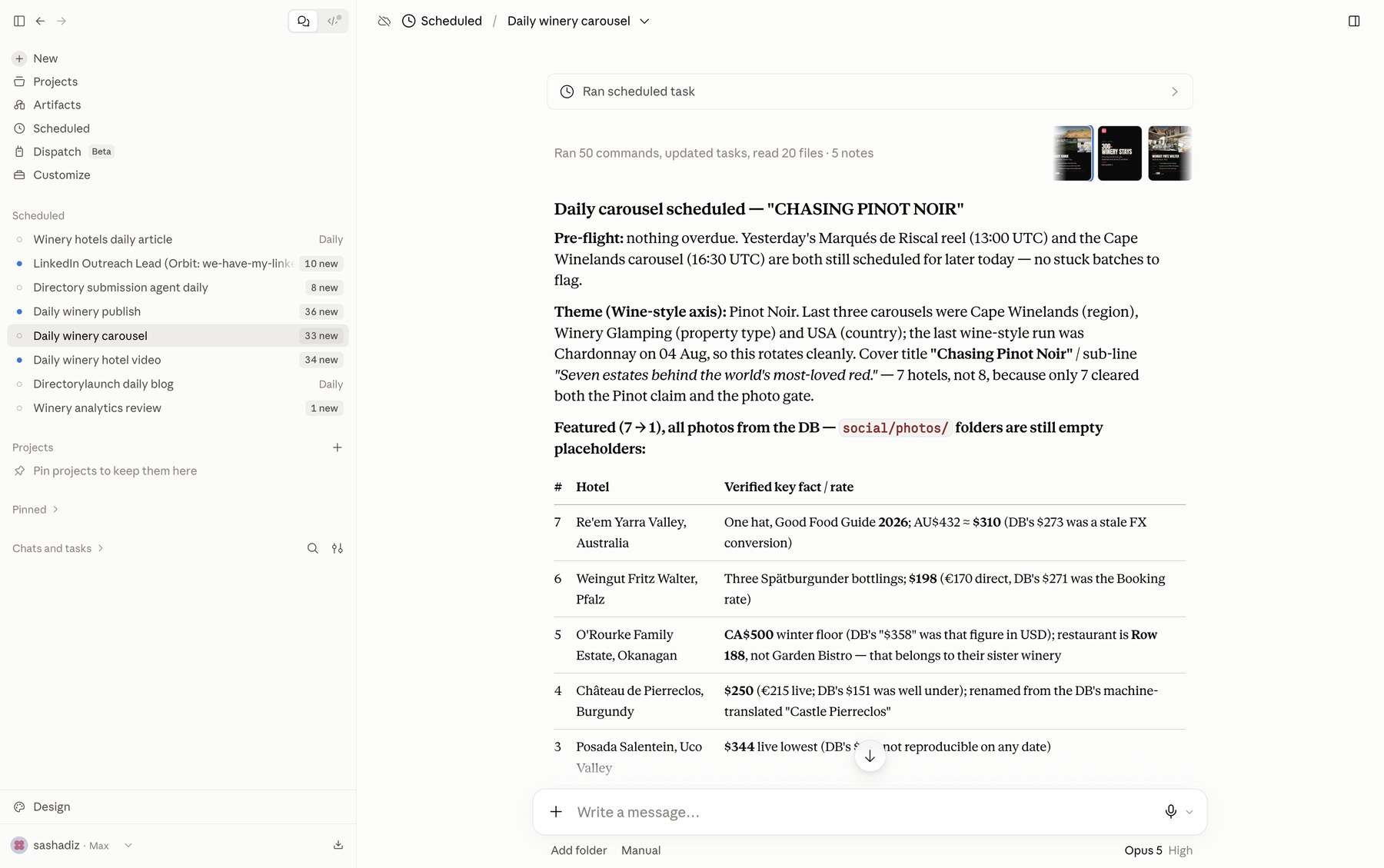
Task: Search chats with the magnifier icon
Action: (x=312, y=548)
